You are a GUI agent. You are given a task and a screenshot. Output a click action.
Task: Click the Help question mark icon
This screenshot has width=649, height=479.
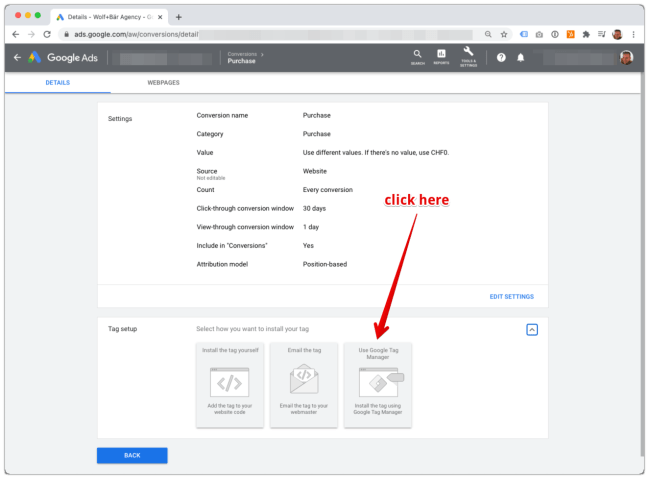[501, 57]
